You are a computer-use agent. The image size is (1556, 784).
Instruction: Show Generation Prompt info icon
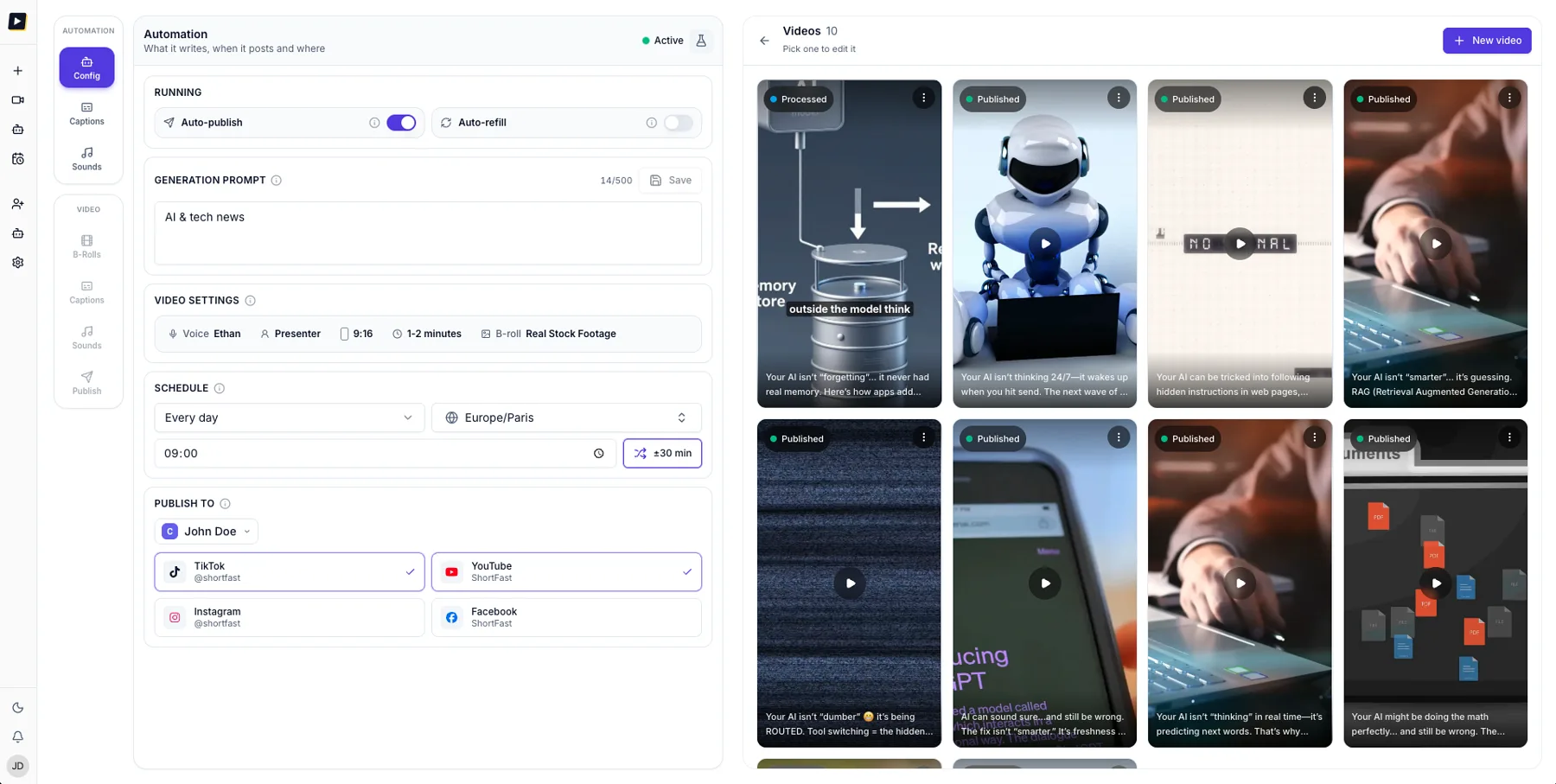(277, 181)
